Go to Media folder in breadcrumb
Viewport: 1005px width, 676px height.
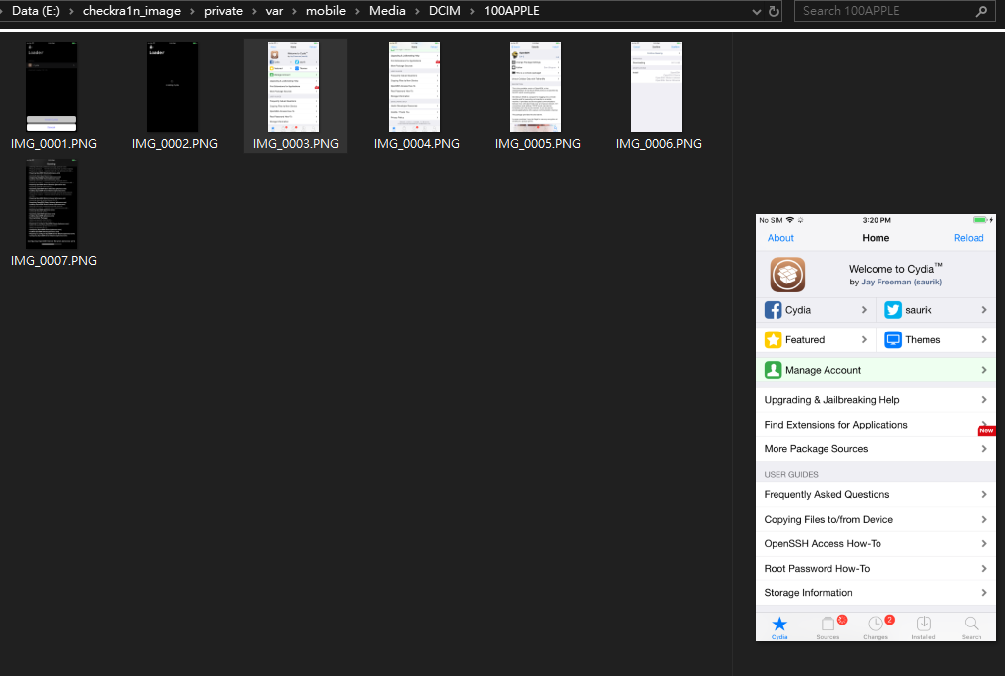pos(387,11)
